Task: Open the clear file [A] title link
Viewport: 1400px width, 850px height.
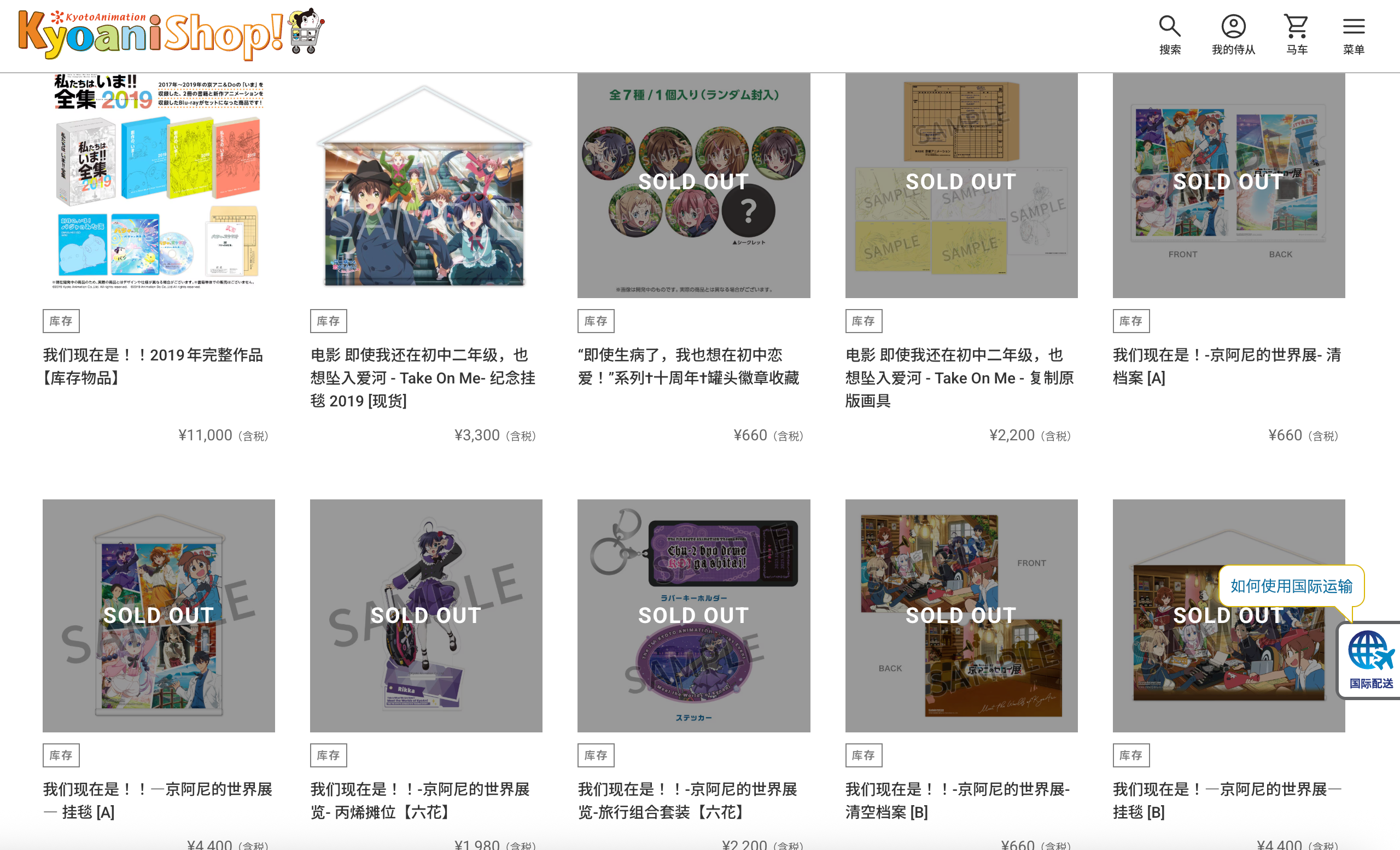Action: (1227, 366)
